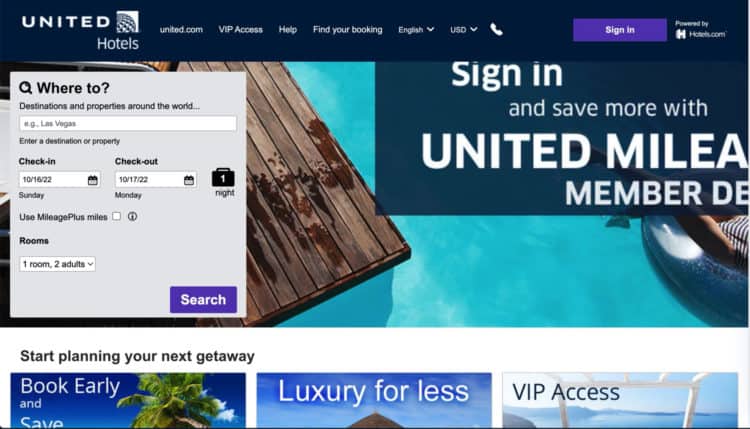Open the Help menu item

287,30
